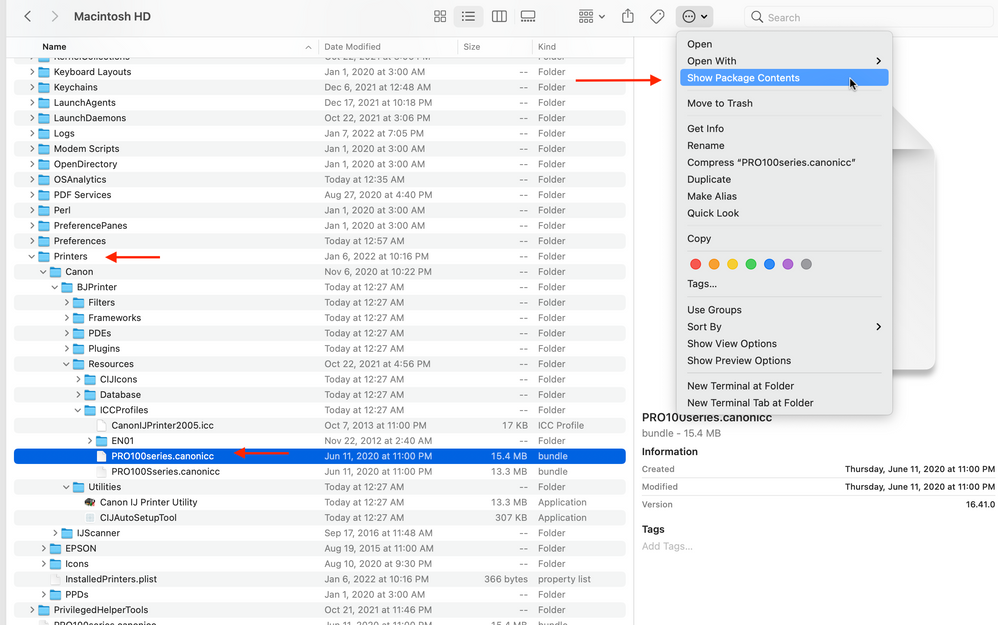Collapse the Printers folder
This screenshot has height=625, width=998.
click(x=32, y=256)
